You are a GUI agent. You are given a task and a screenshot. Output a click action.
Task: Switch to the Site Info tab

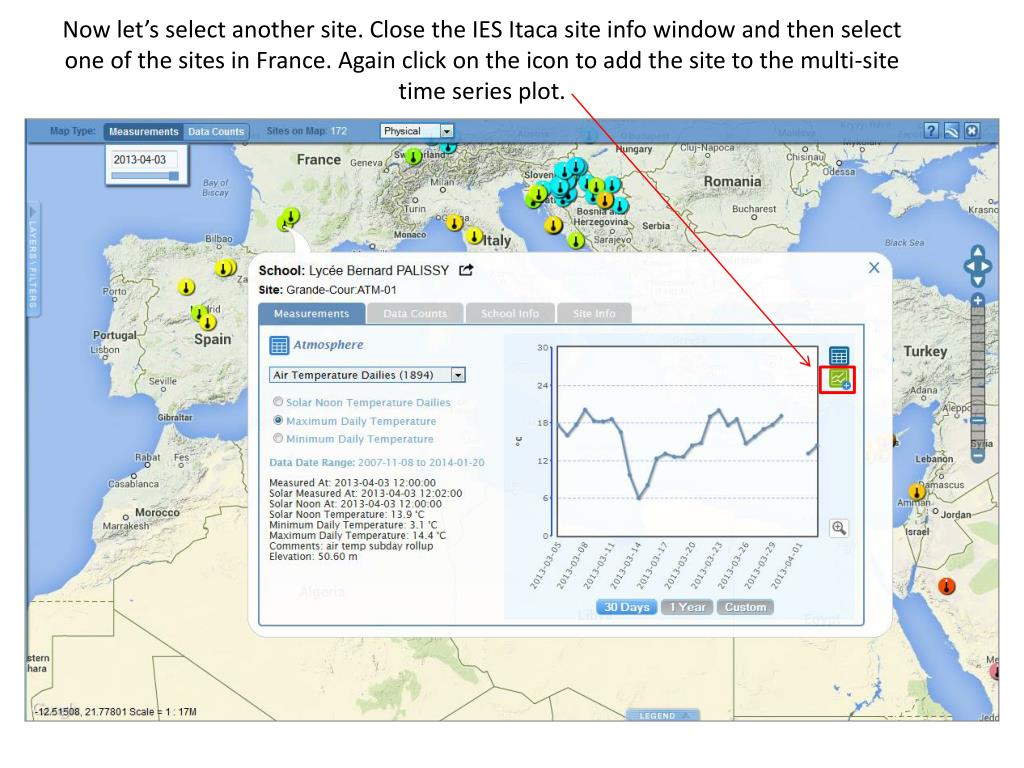pyautogui.click(x=594, y=313)
